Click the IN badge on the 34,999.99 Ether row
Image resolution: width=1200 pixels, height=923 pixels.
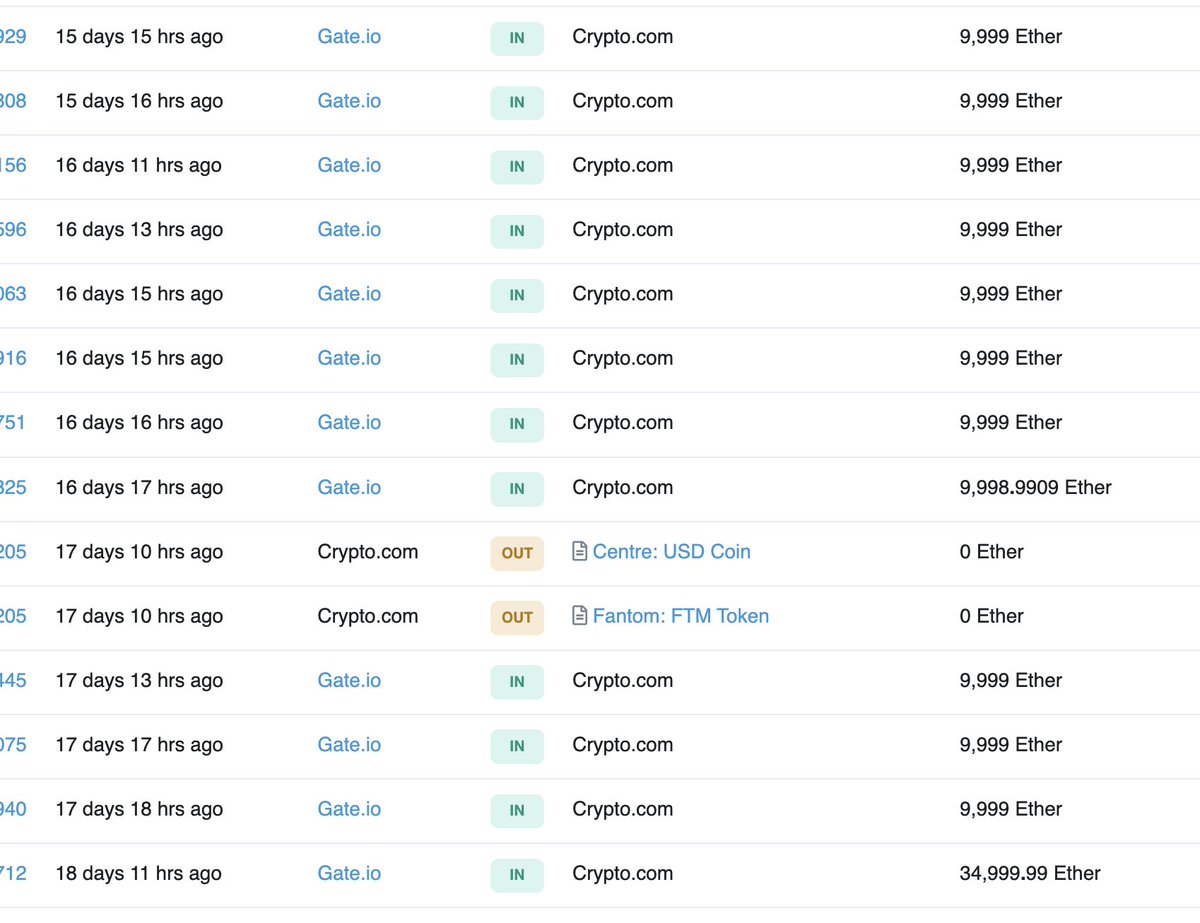pyautogui.click(x=516, y=874)
